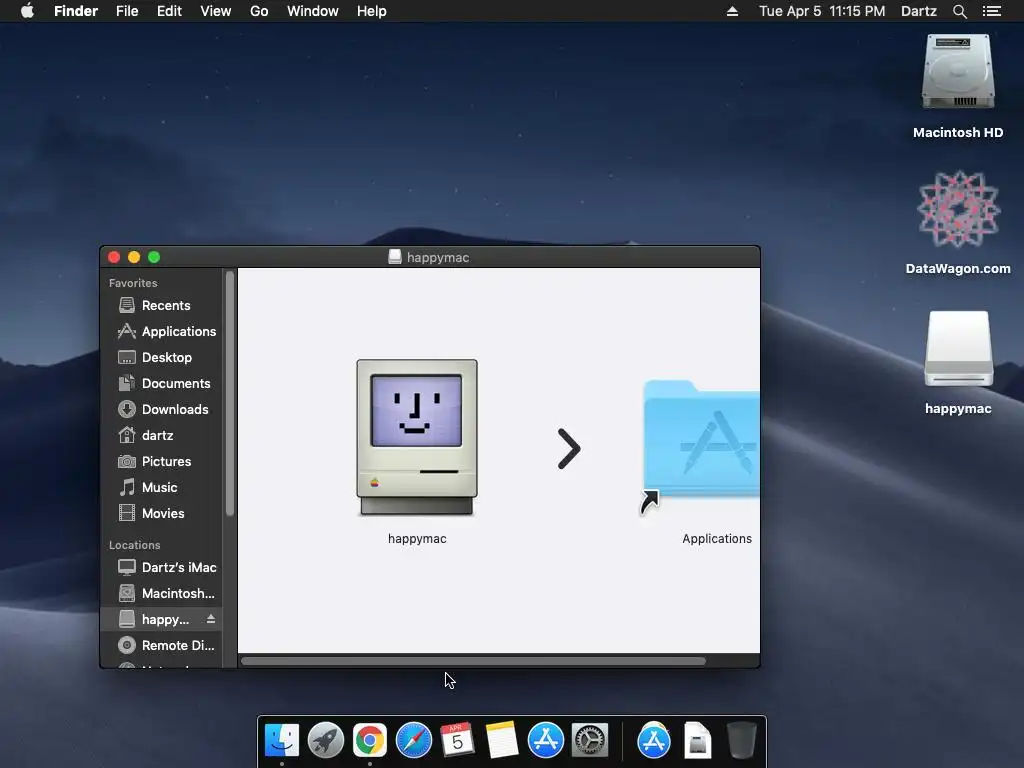Viewport: 1024px width, 768px height.
Task: Select the Applications folder shortcut in the window
Action: pyautogui.click(x=700, y=448)
